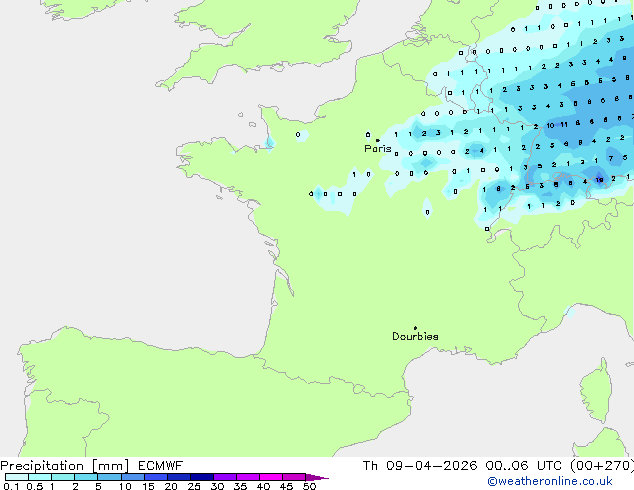Screen dimensions: 634x490
Task: Click the '(00+270)' forecast offset text
Action: click(x=602, y=466)
